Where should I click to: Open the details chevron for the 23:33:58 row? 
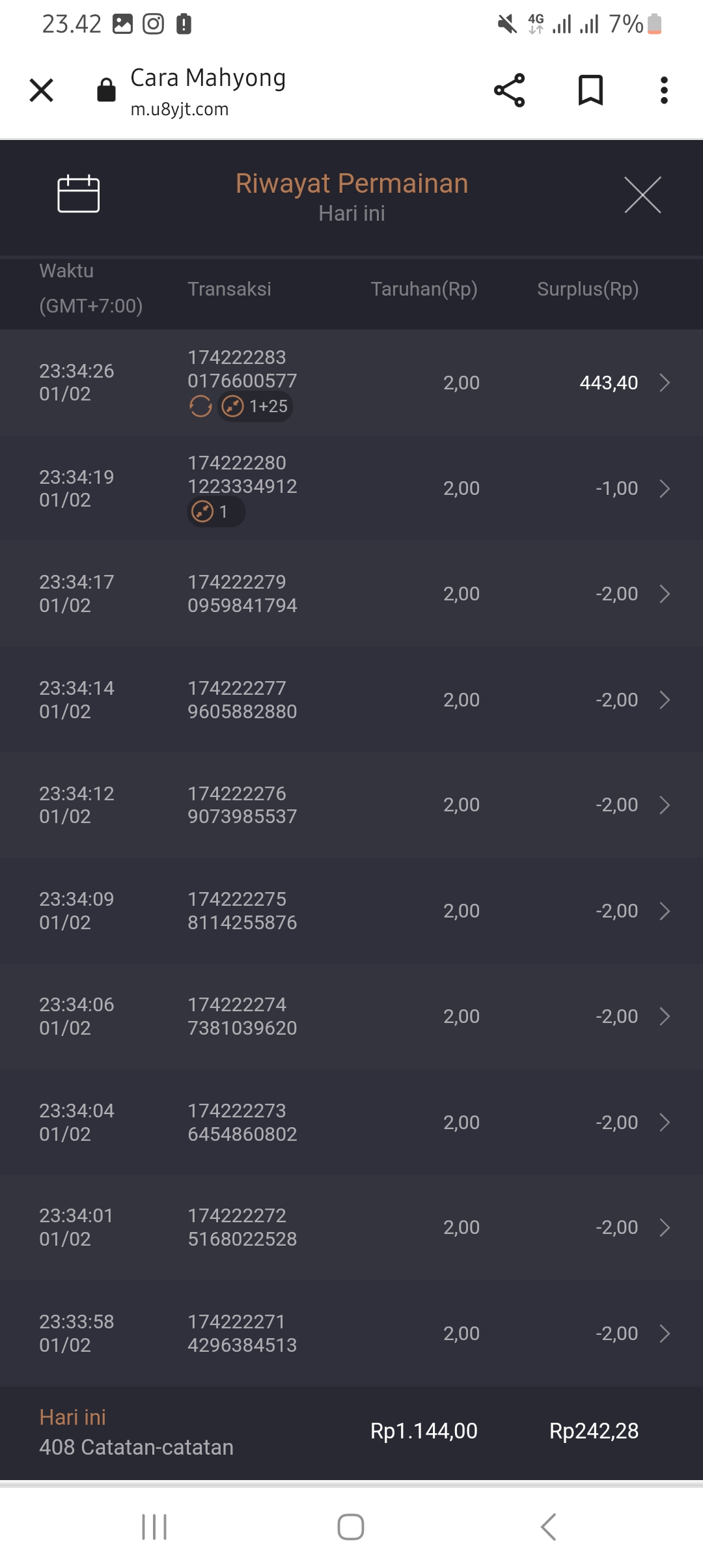click(x=665, y=1334)
